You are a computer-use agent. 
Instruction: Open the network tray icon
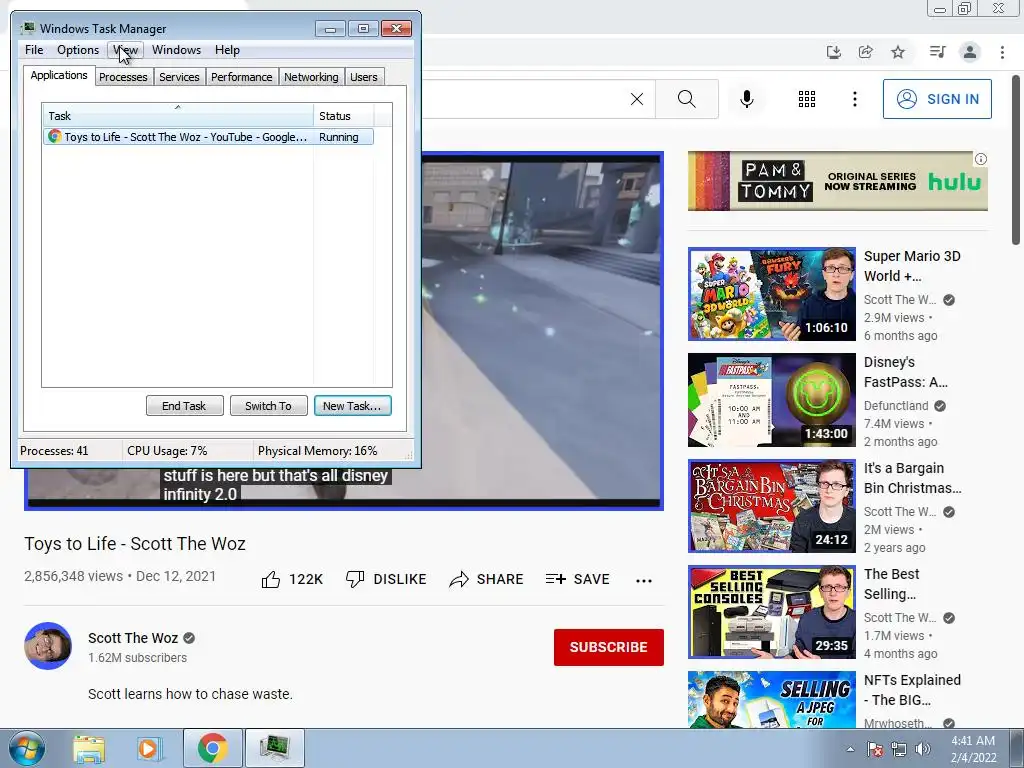point(899,749)
